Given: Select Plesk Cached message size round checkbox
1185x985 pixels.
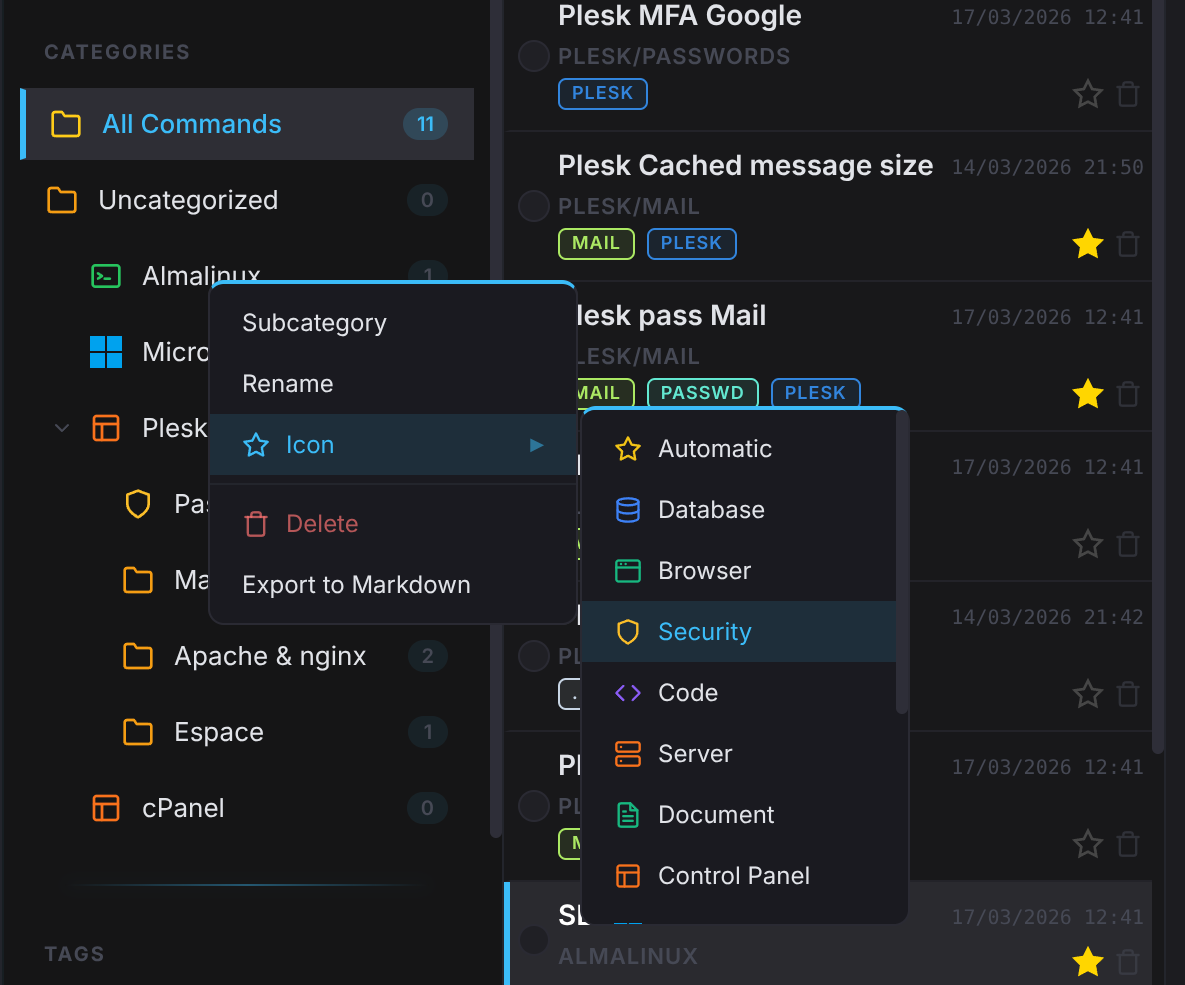Looking at the screenshot, I should point(534,206).
